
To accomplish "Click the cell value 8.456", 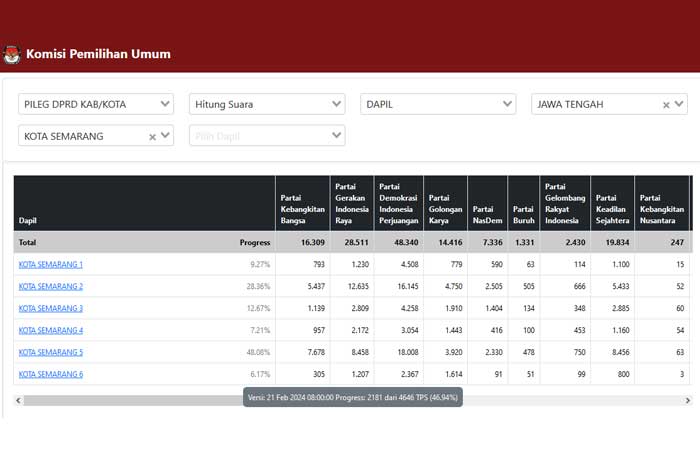I will (x=621, y=352).
